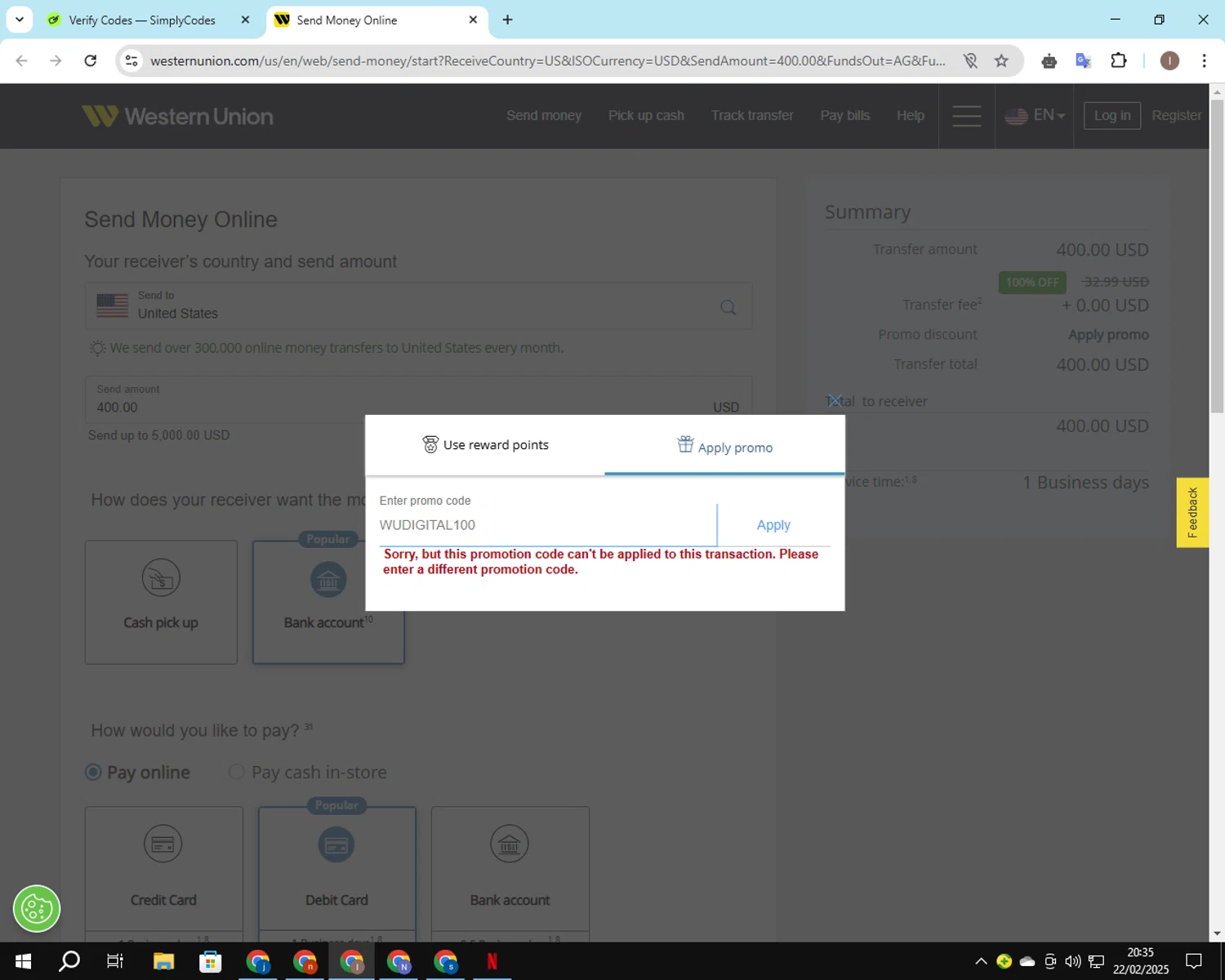Open Pick up cash nav item

[646, 116]
